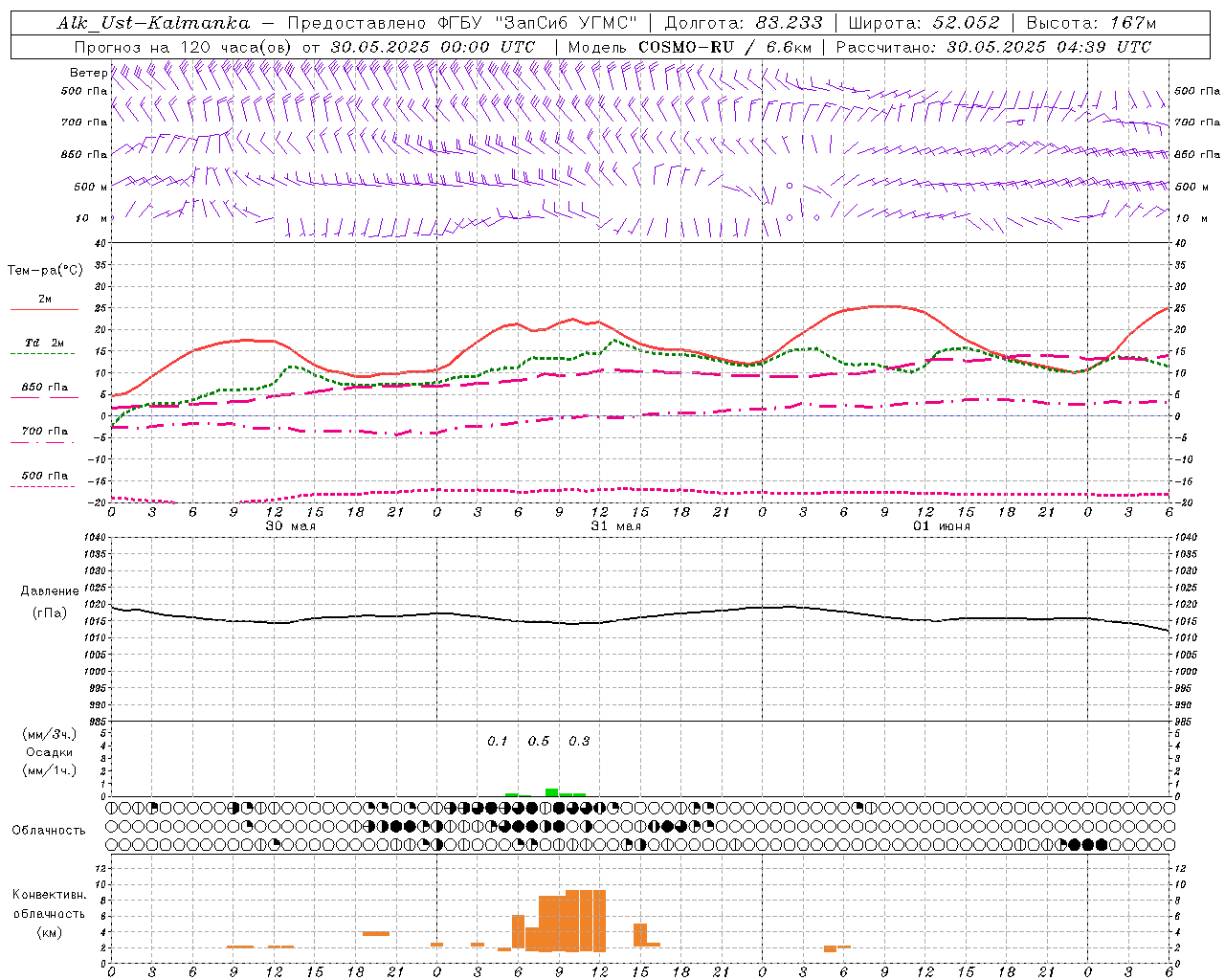Click the '(км)' unit label for convective clouds
The width and height of the screenshot is (1225, 980).
click(x=50, y=933)
